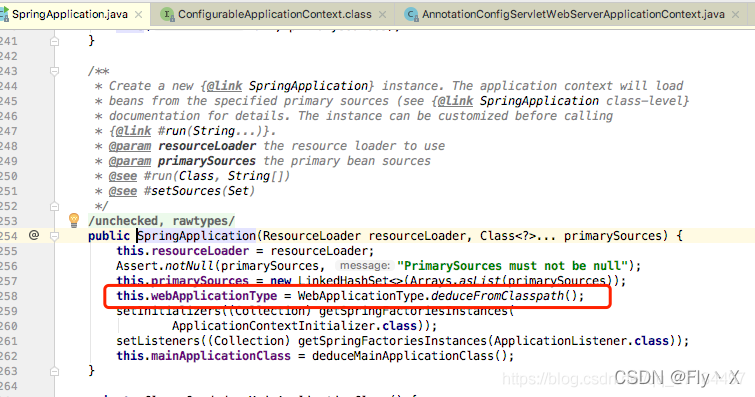Click deduceMainApplicationClass() on line 262
This screenshot has width=755, height=397.
pyautogui.click(x=409, y=356)
